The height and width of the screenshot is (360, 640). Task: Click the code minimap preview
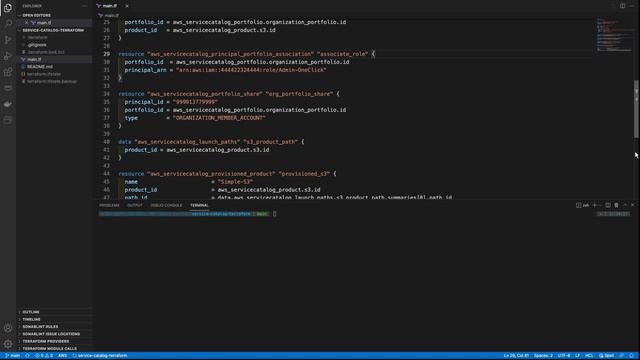pyautogui.click(x=614, y=35)
